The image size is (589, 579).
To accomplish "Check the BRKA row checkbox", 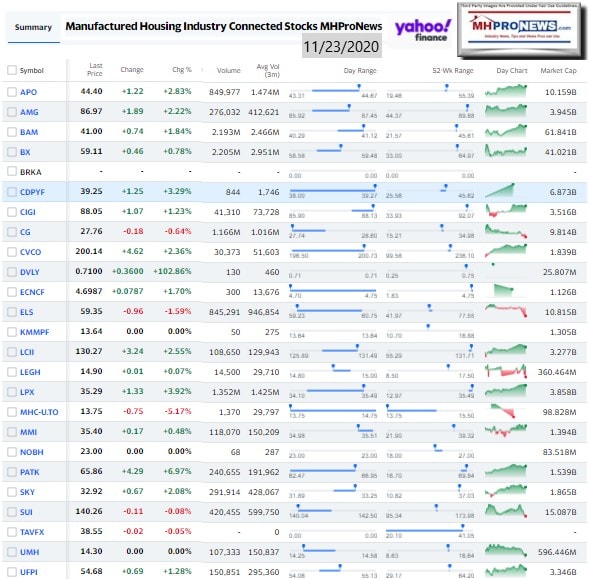I will (x=12, y=172).
